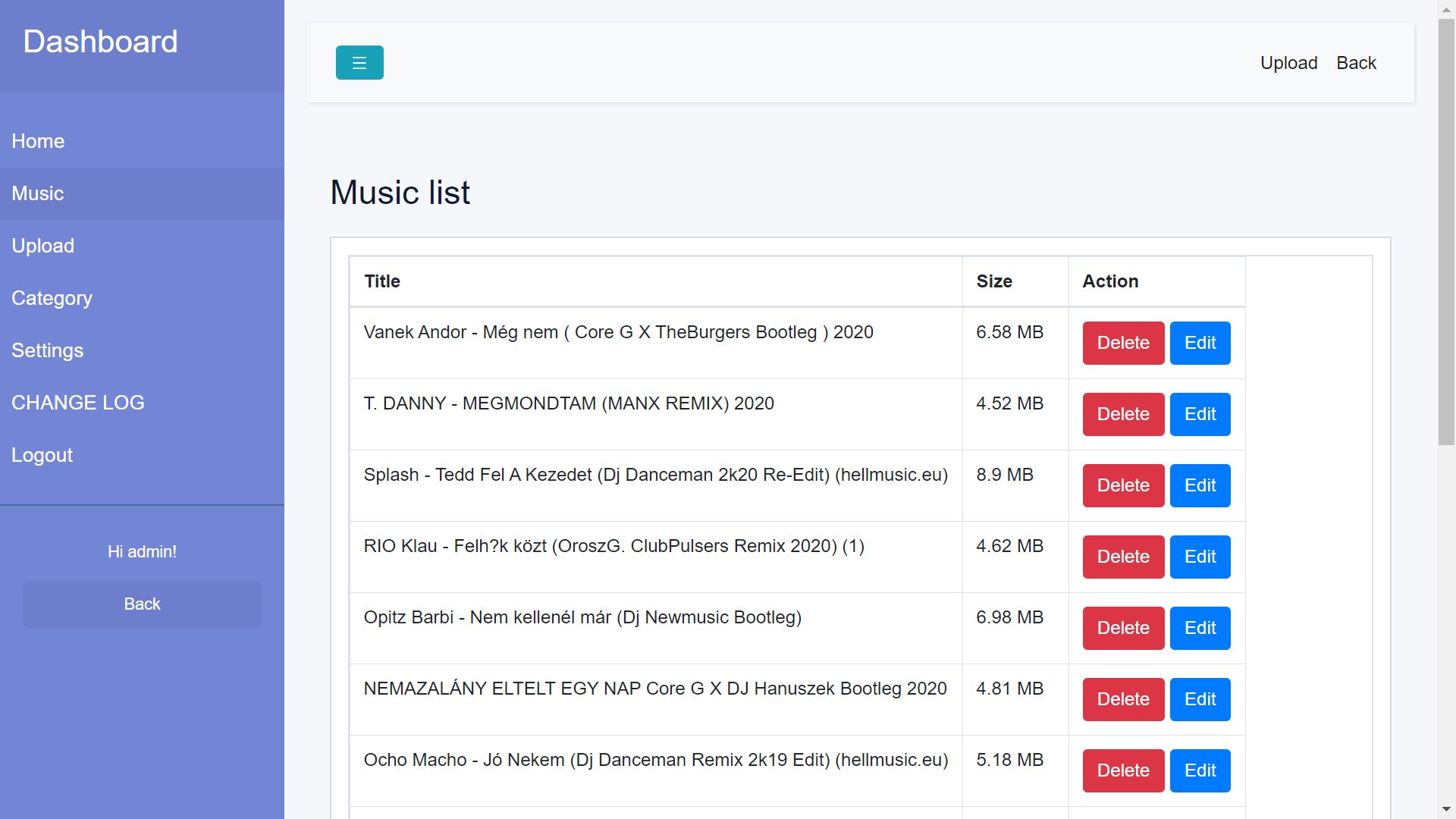Delete the Ocho Macho track
Viewport: 1456px width, 819px height.
(x=1123, y=770)
